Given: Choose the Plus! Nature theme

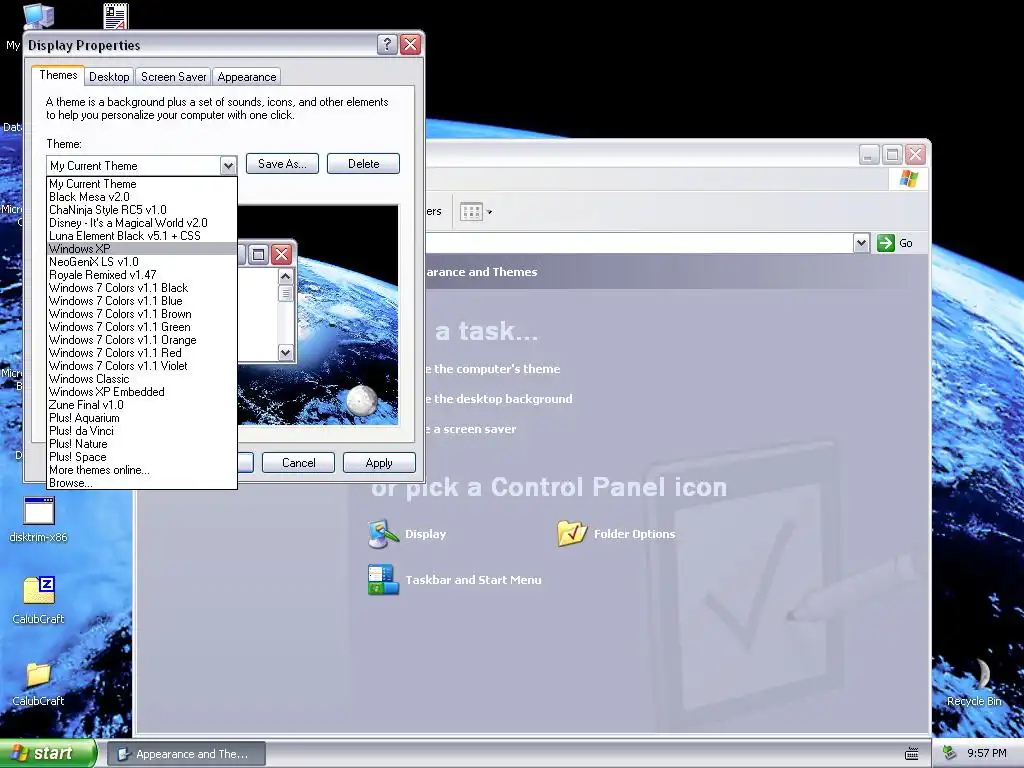Looking at the screenshot, I should tap(142, 444).
